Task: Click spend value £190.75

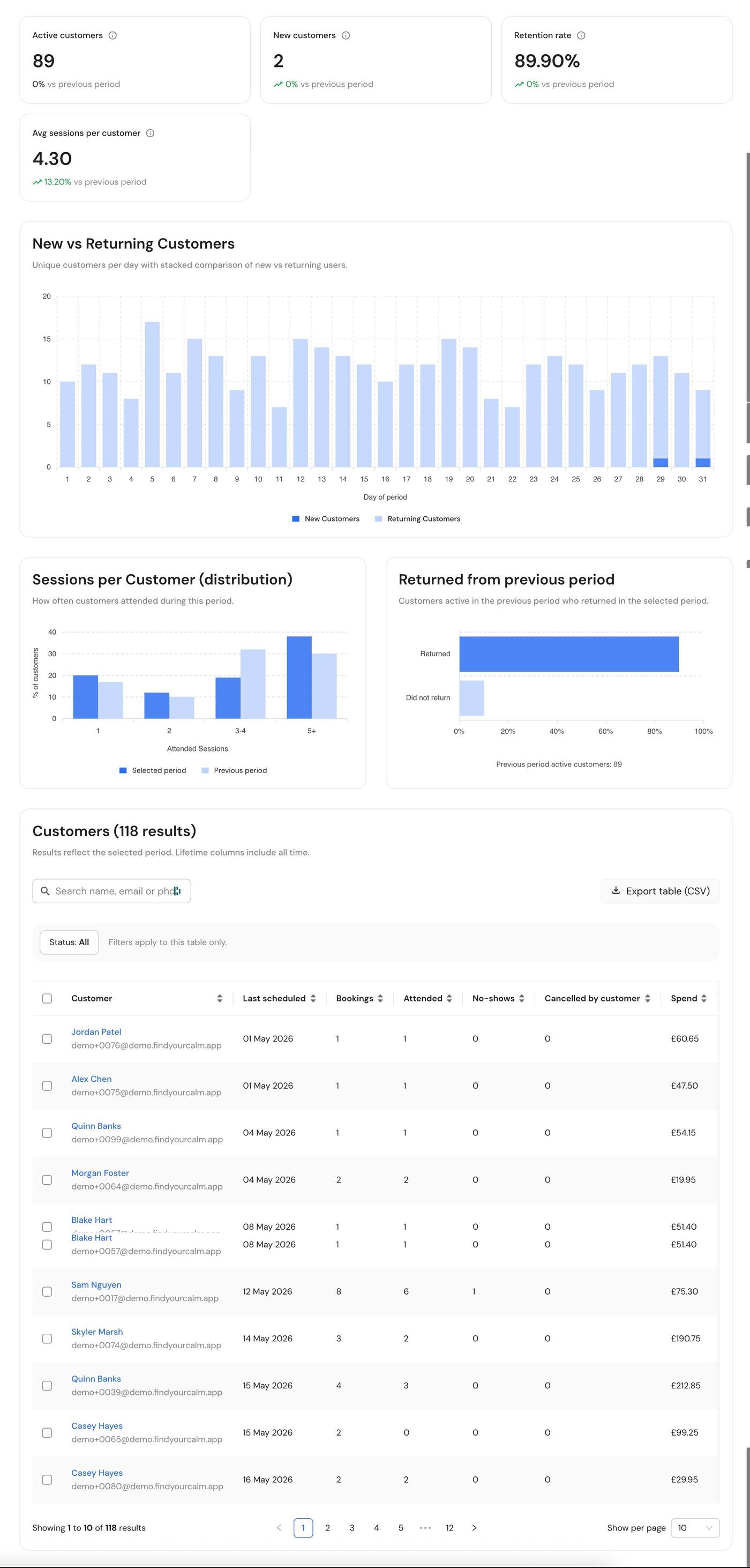Action: [x=686, y=1339]
